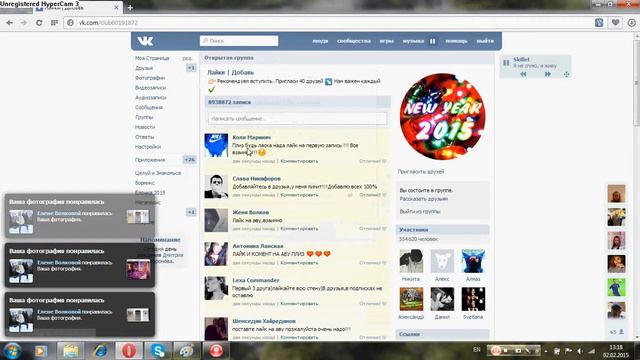Image resolution: width=640 pixels, height=360 pixels.
Task: Open Lexa Commander's profile name
Action: point(256,280)
